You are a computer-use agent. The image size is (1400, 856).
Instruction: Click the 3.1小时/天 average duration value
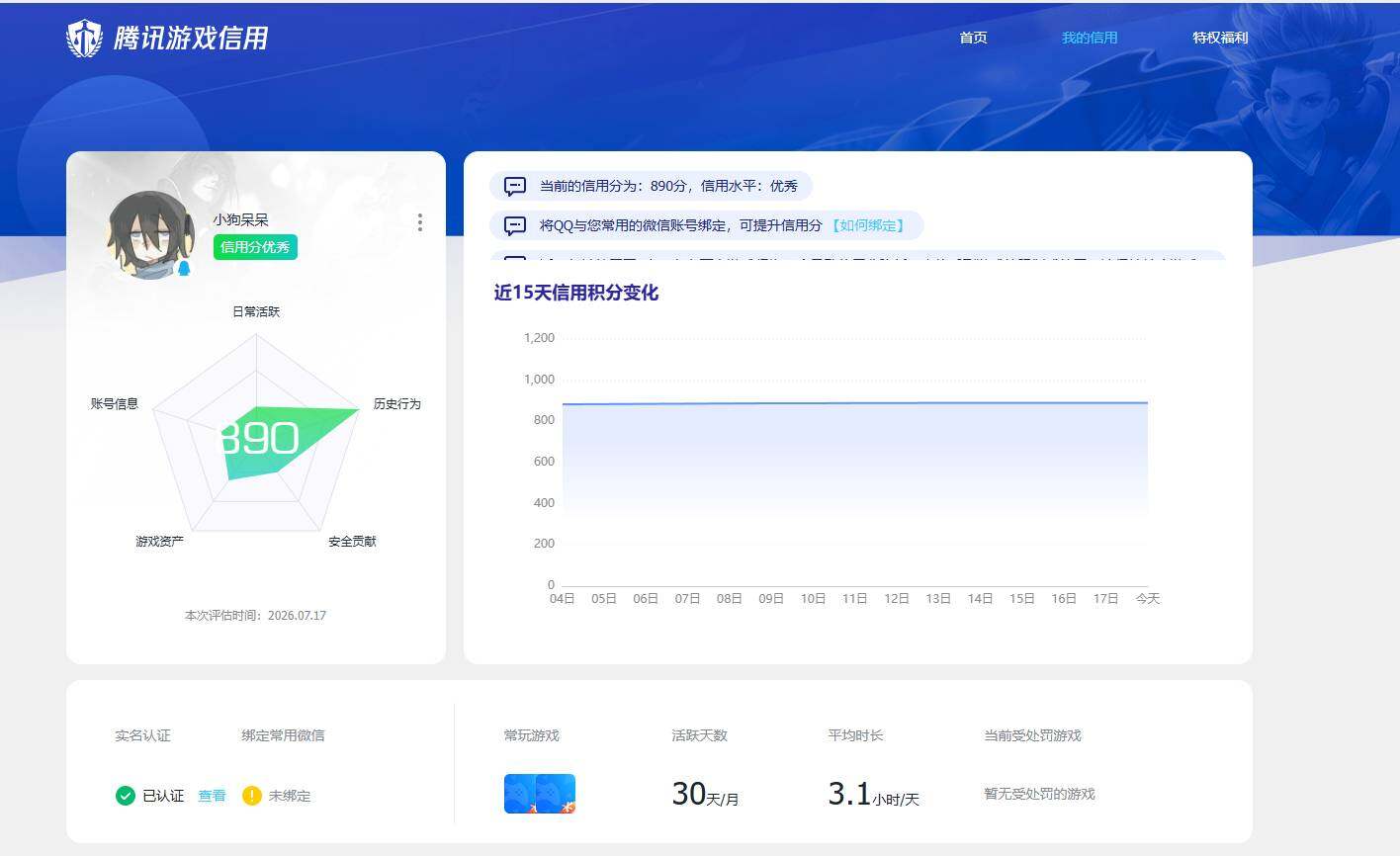click(x=874, y=794)
